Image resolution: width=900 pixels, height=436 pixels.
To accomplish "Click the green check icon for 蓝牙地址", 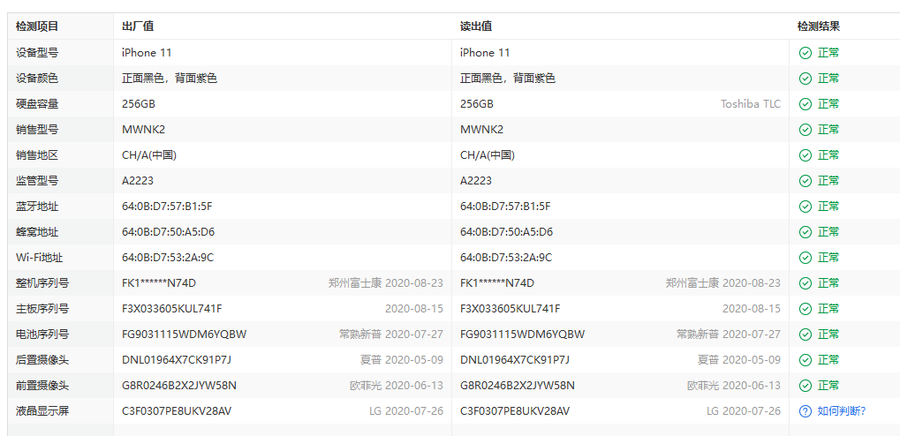I will [805, 206].
